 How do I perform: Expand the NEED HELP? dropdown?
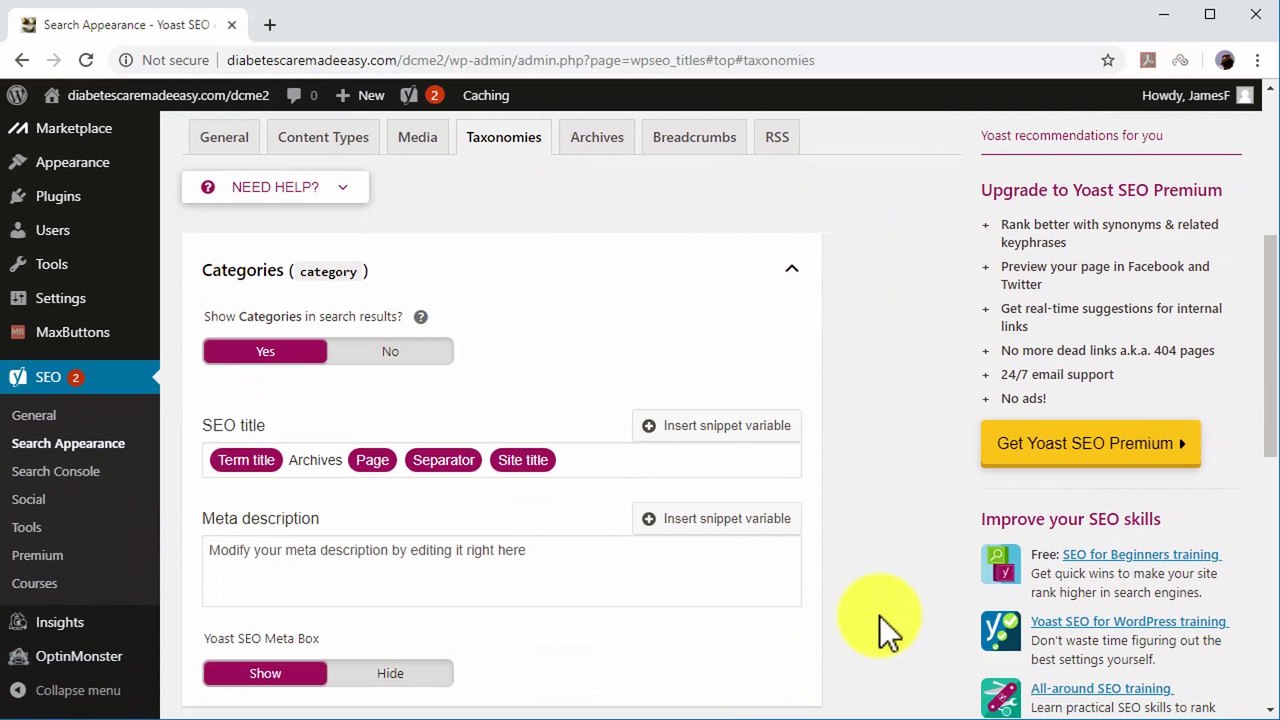(x=275, y=187)
